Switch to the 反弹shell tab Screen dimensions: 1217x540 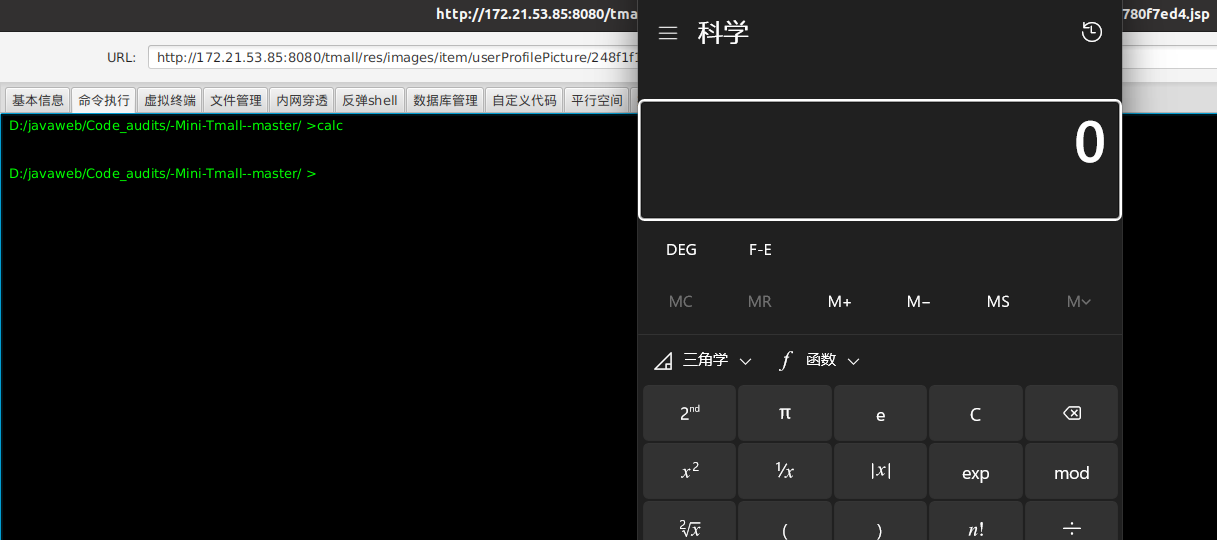[x=370, y=100]
